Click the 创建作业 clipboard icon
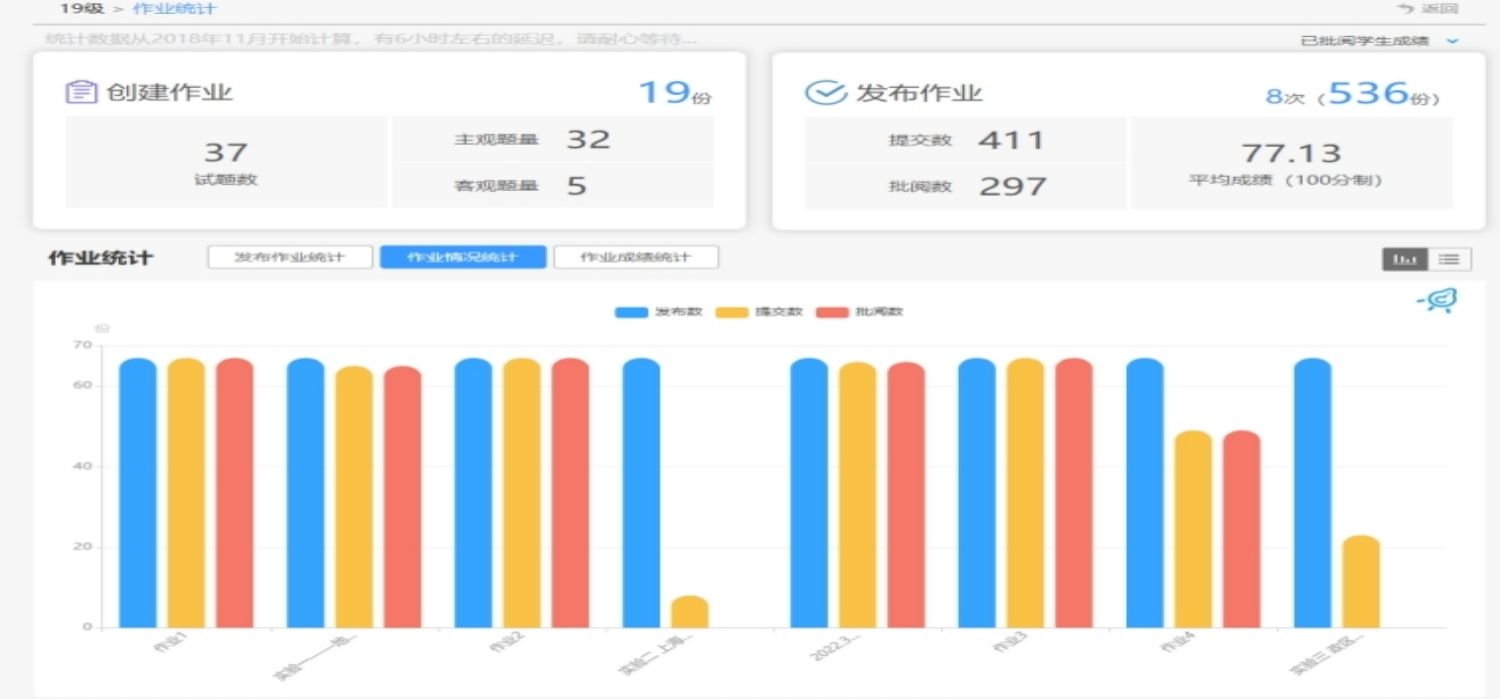 81,93
